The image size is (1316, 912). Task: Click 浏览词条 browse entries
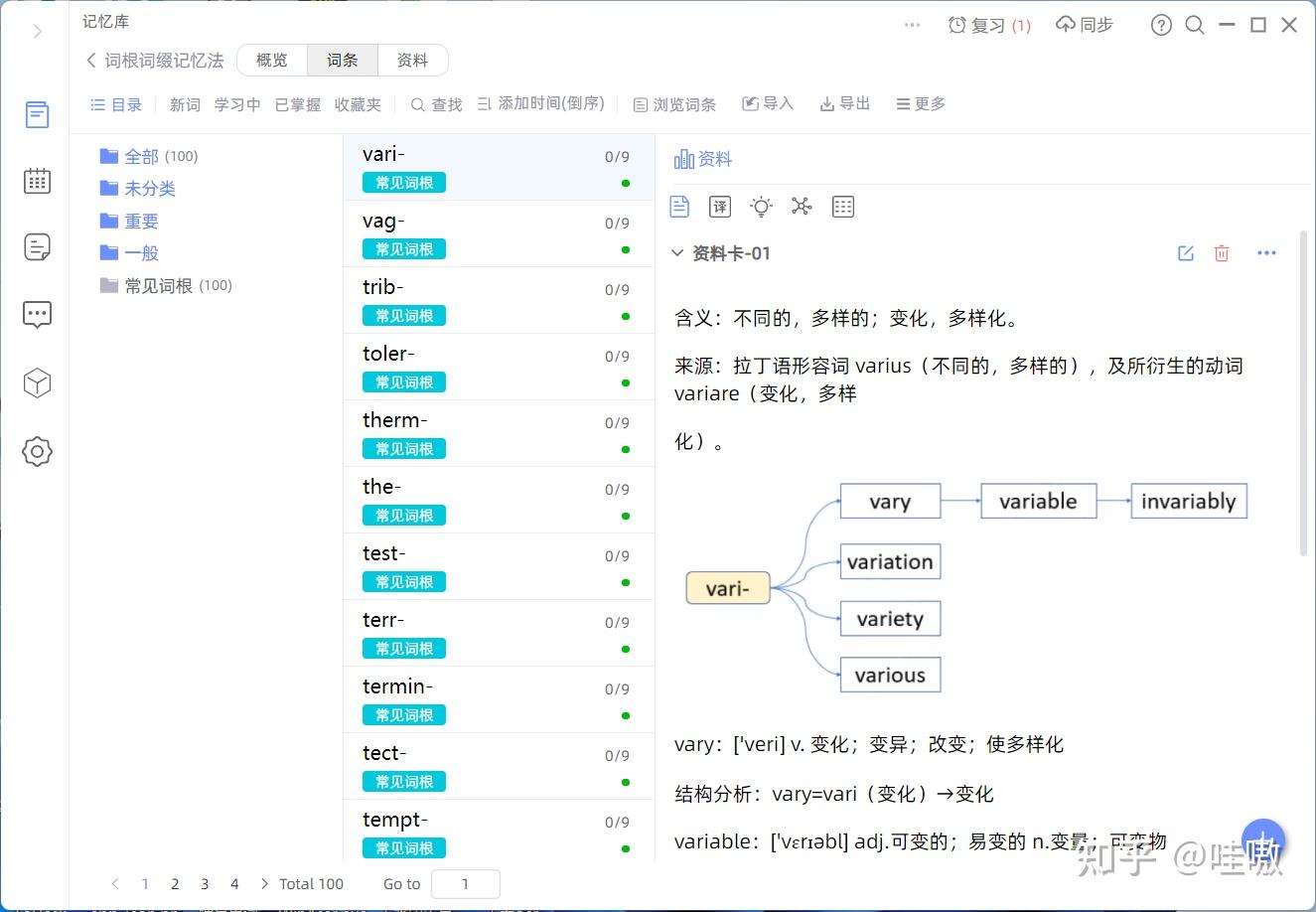674,104
